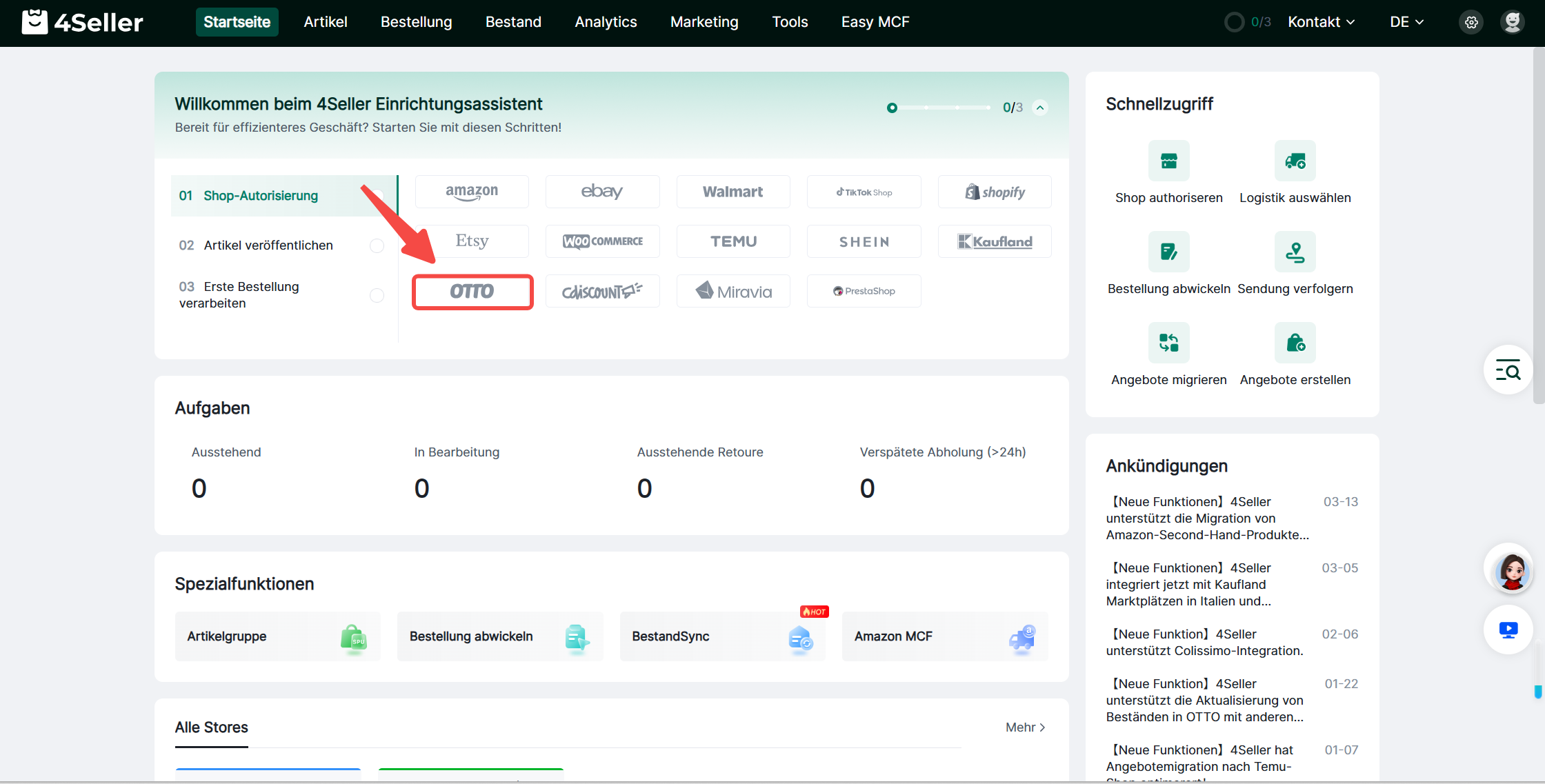Image resolution: width=1545 pixels, height=784 pixels.
Task: Open the Logistik auswählen truck icon
Action: click(x=1295, y=161)
